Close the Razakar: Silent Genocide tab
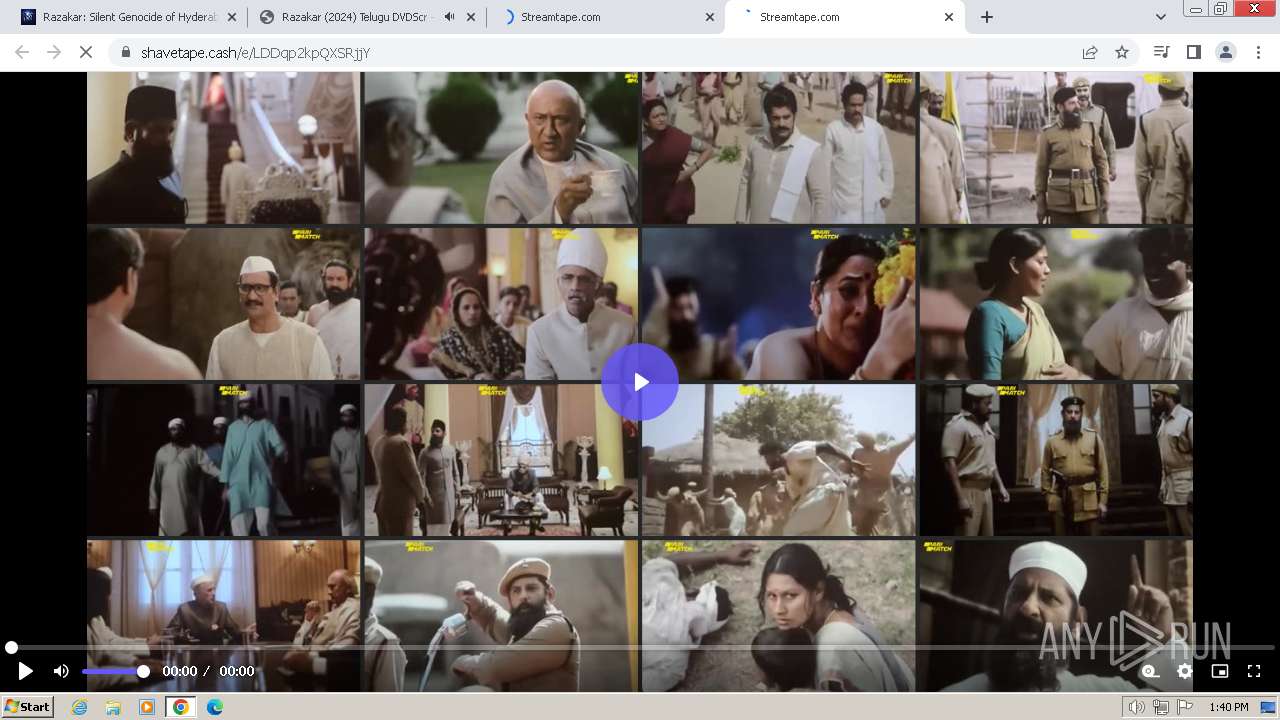This screenshot has height=720, width=1280. [232, 17]
